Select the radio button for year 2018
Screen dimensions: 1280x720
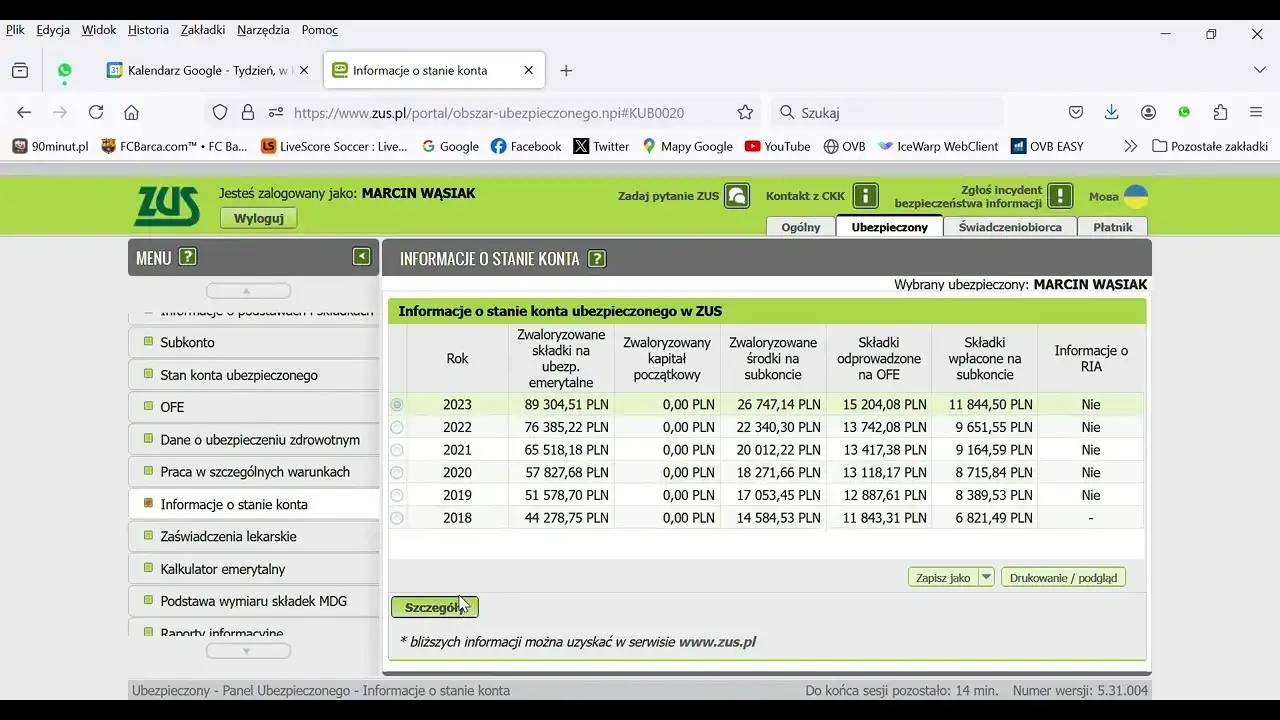point(396,517)
